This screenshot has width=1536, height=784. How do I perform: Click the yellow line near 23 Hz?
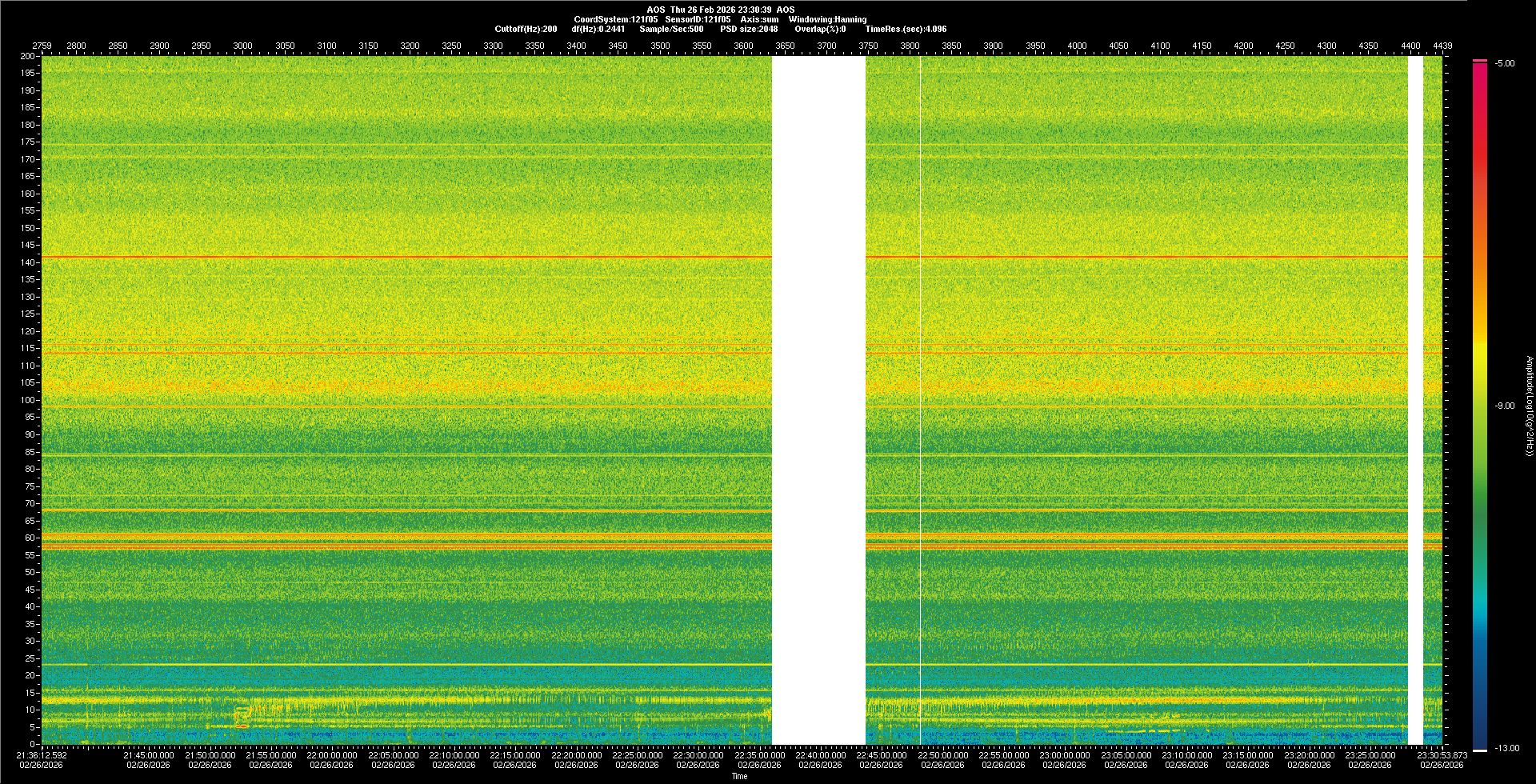[x=400, y=665]
